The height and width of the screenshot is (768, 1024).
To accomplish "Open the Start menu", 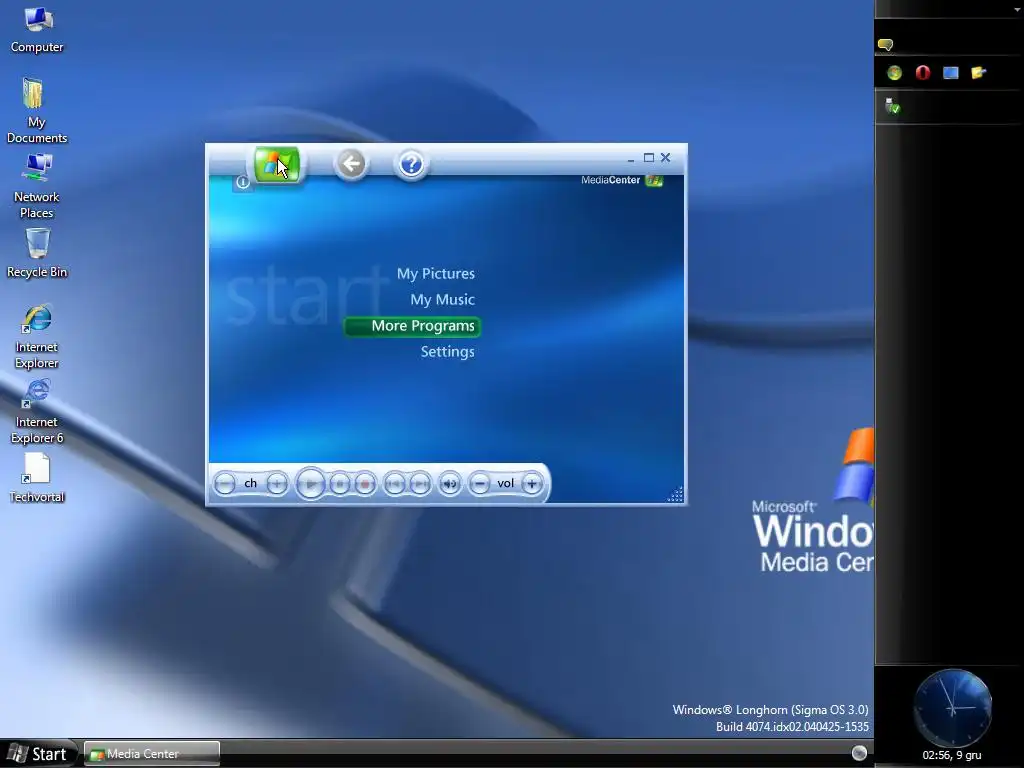I will click(x=39, y=754).
